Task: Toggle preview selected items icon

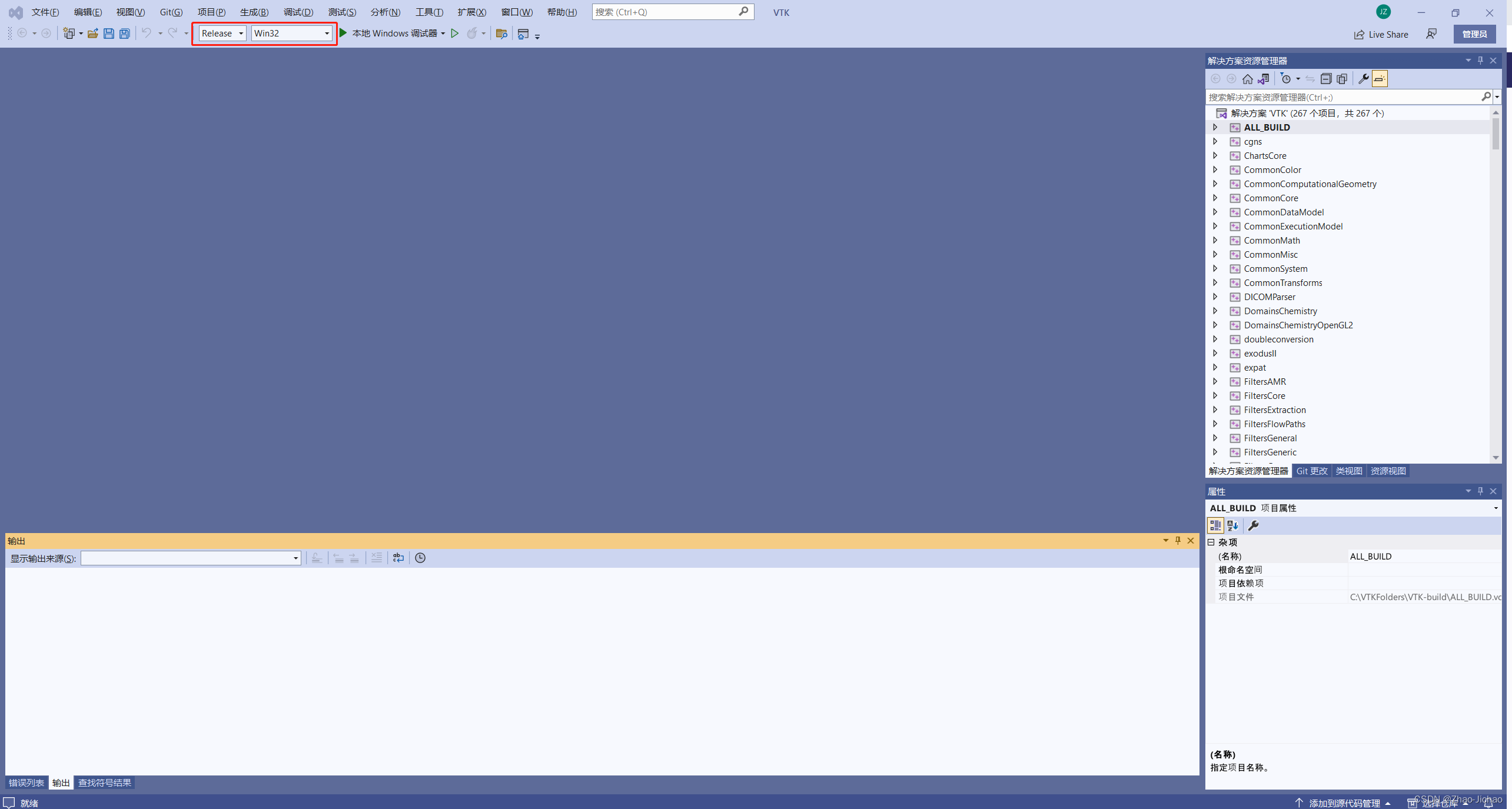Action: point(1380,79)
